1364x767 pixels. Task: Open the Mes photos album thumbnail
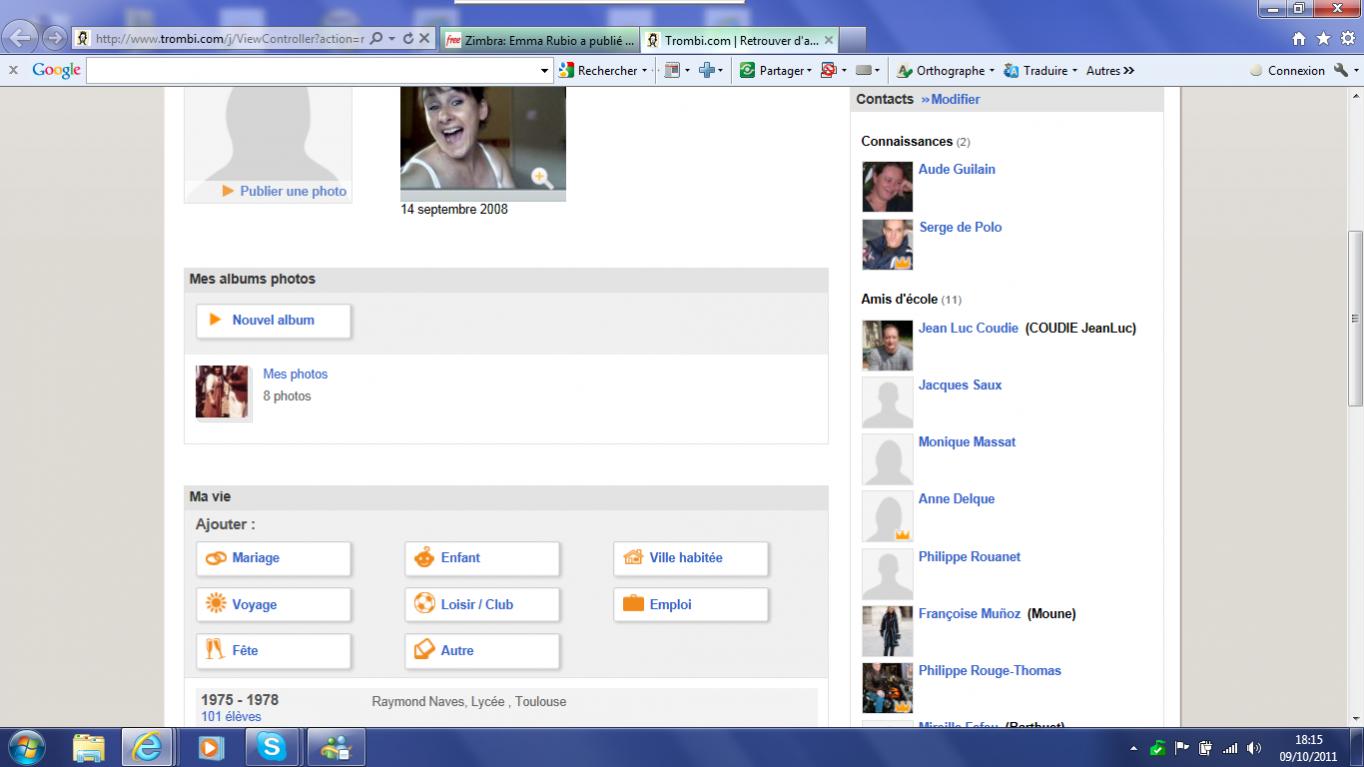pyautogui.click(x=222, y=392)
